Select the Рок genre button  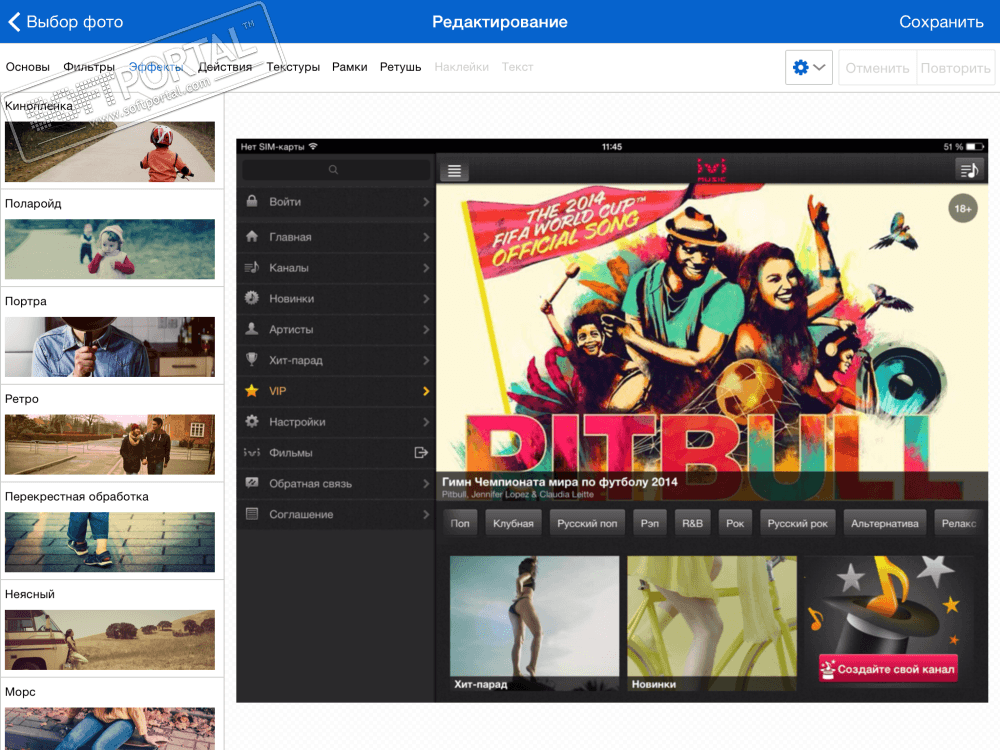(x=735, y=523)
